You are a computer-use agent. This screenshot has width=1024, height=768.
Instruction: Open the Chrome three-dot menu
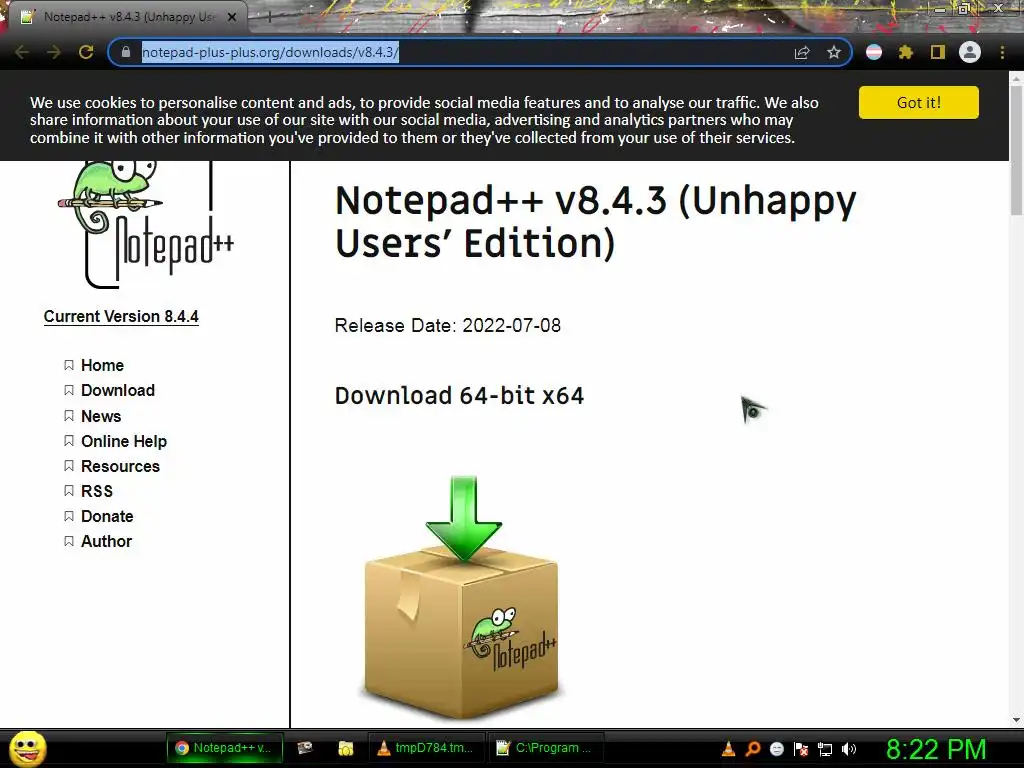1002,52
